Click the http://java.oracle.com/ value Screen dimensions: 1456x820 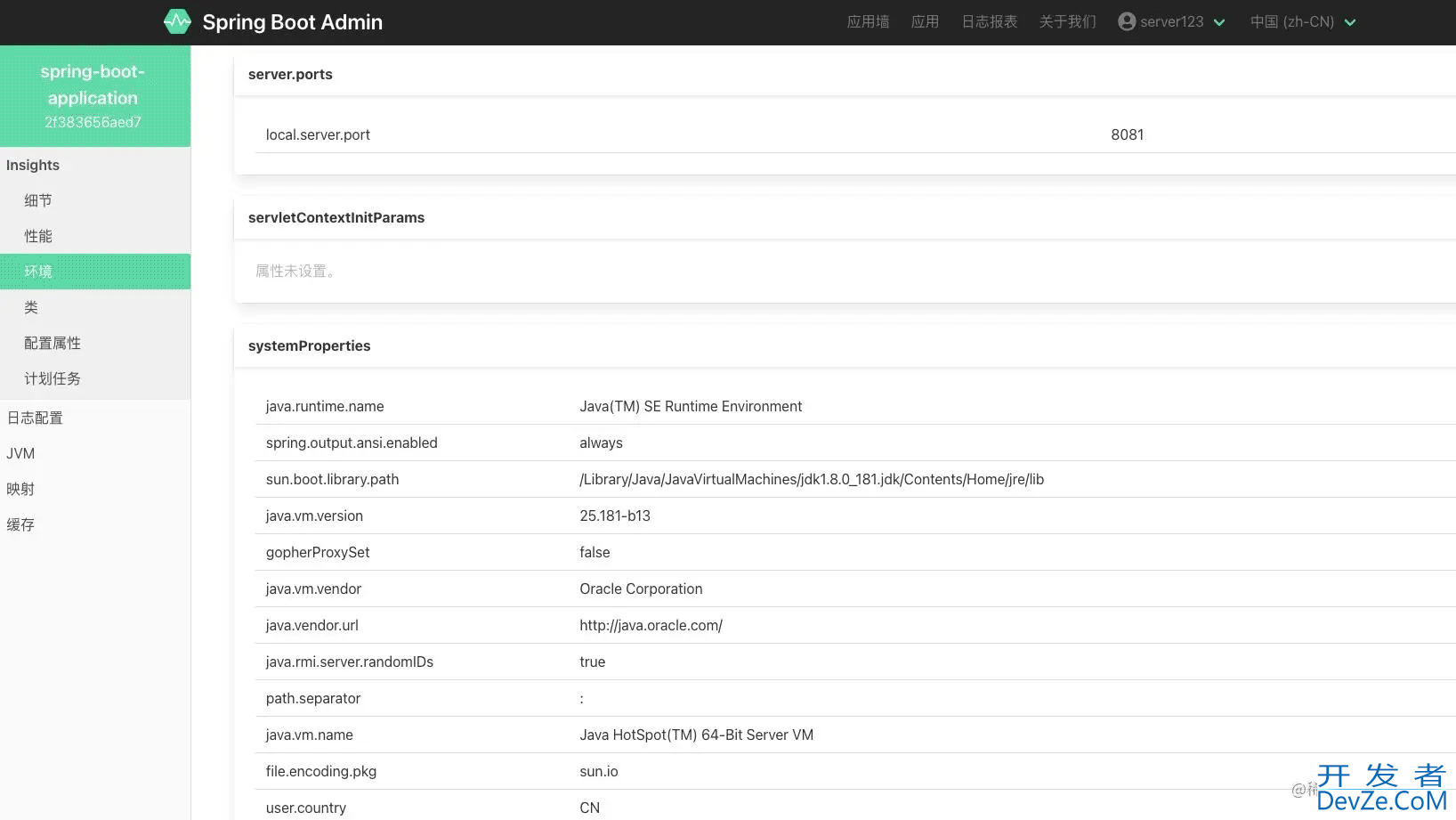[x=651, y=625]
